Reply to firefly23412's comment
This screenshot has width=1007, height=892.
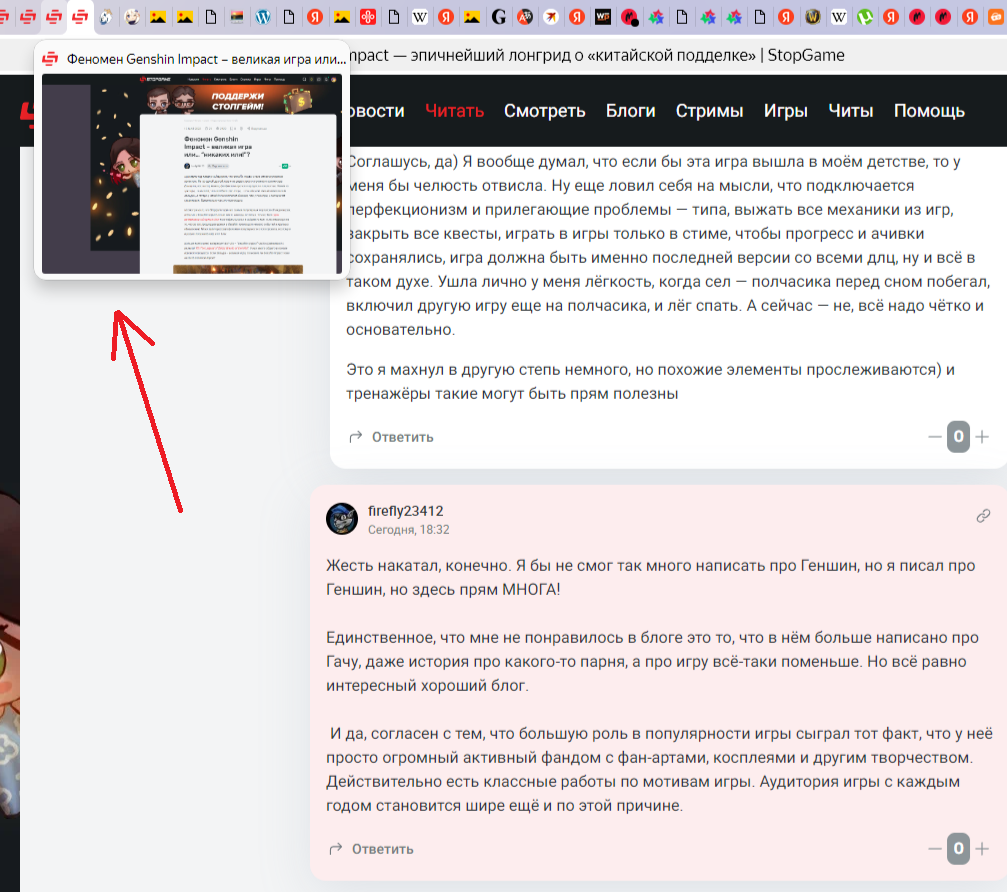pos(371,849)
